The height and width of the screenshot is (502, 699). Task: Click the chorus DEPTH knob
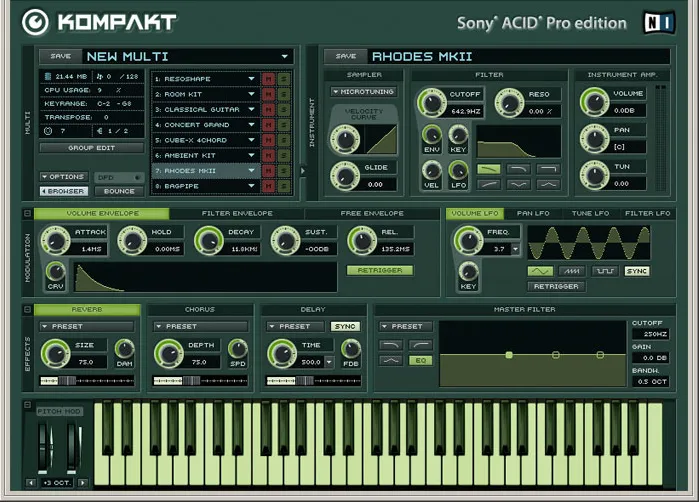point(169,354)
